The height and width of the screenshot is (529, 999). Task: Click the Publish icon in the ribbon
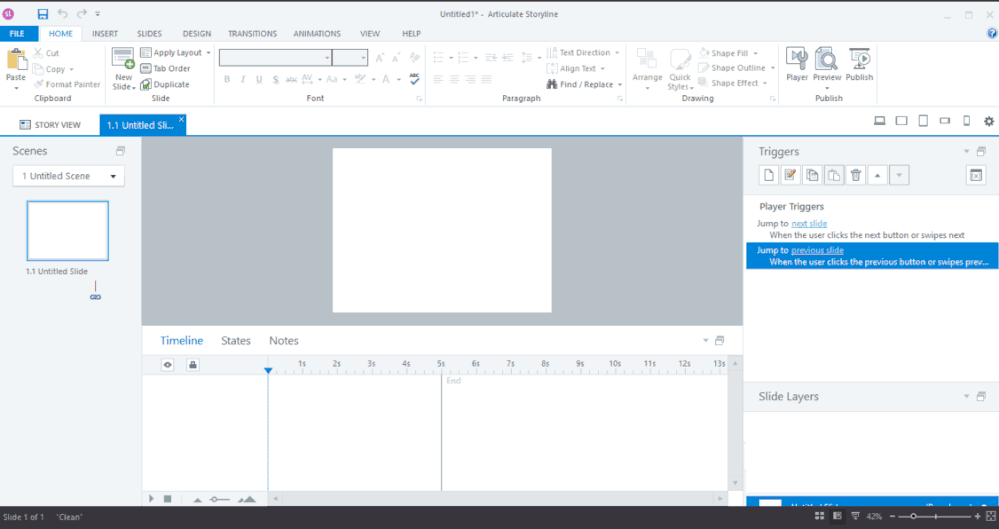[859, 64]
